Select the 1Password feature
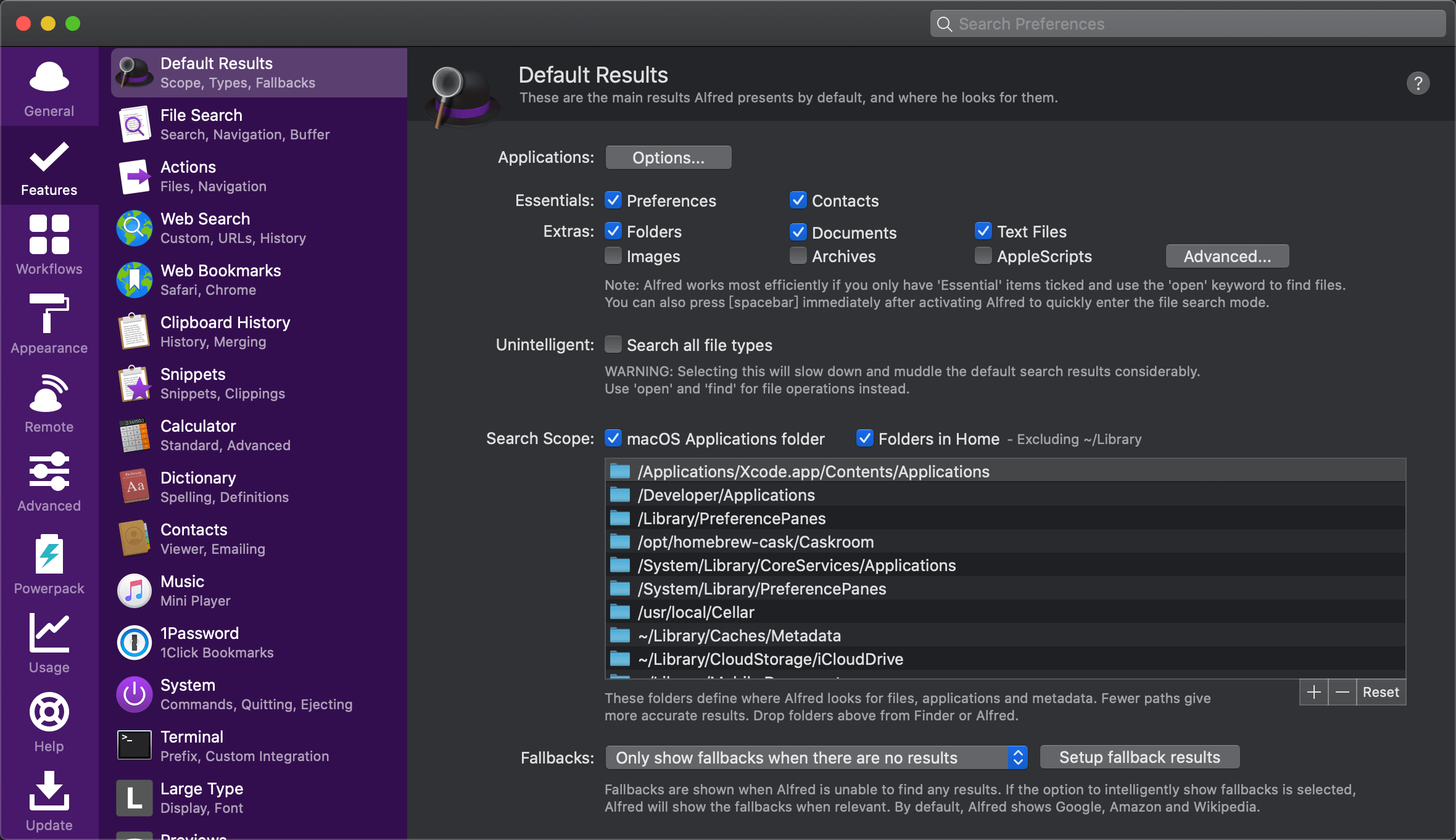 (x=259, y=643)
